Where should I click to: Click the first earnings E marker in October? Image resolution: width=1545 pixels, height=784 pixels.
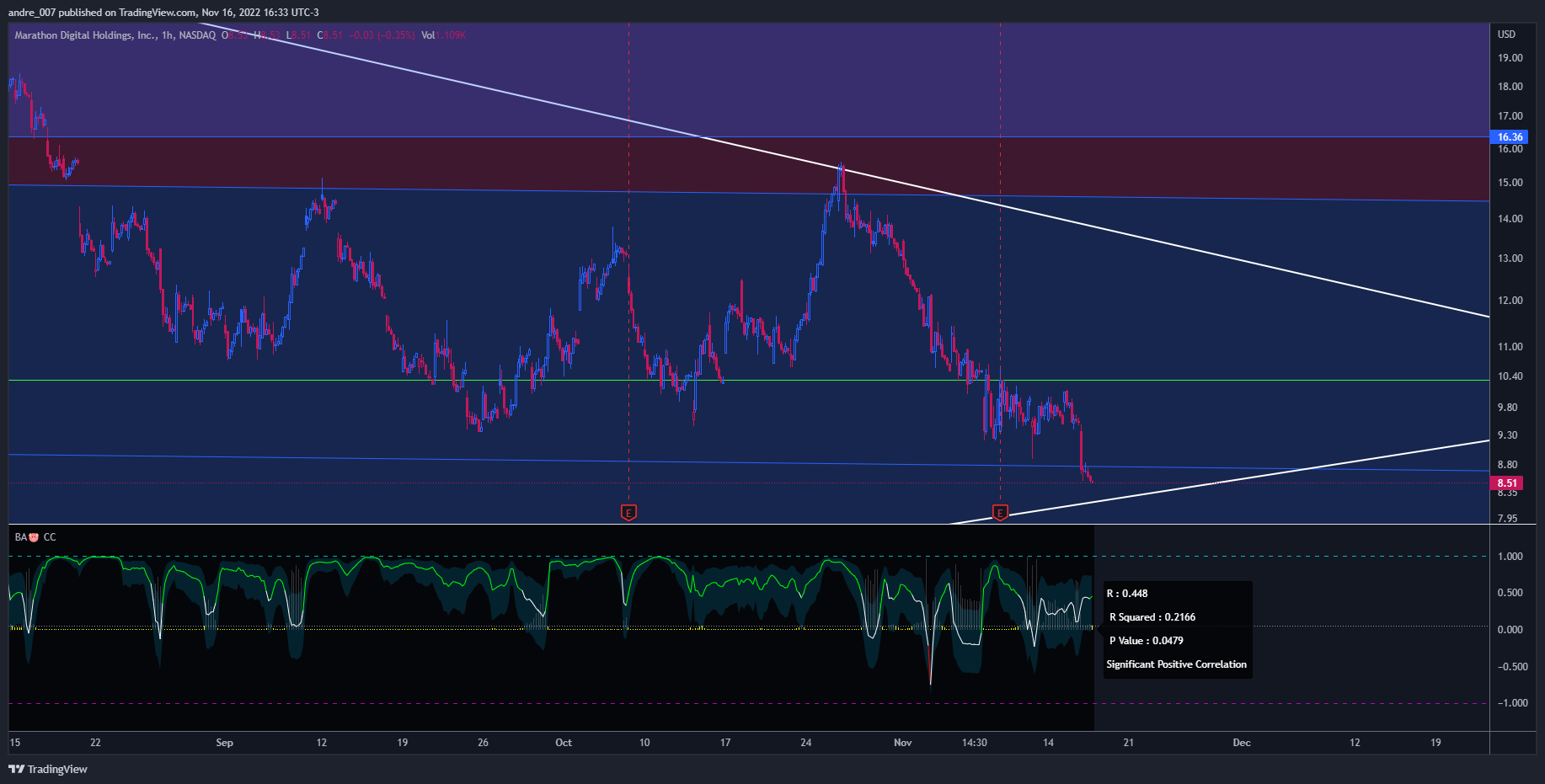(x=628, y=512)
